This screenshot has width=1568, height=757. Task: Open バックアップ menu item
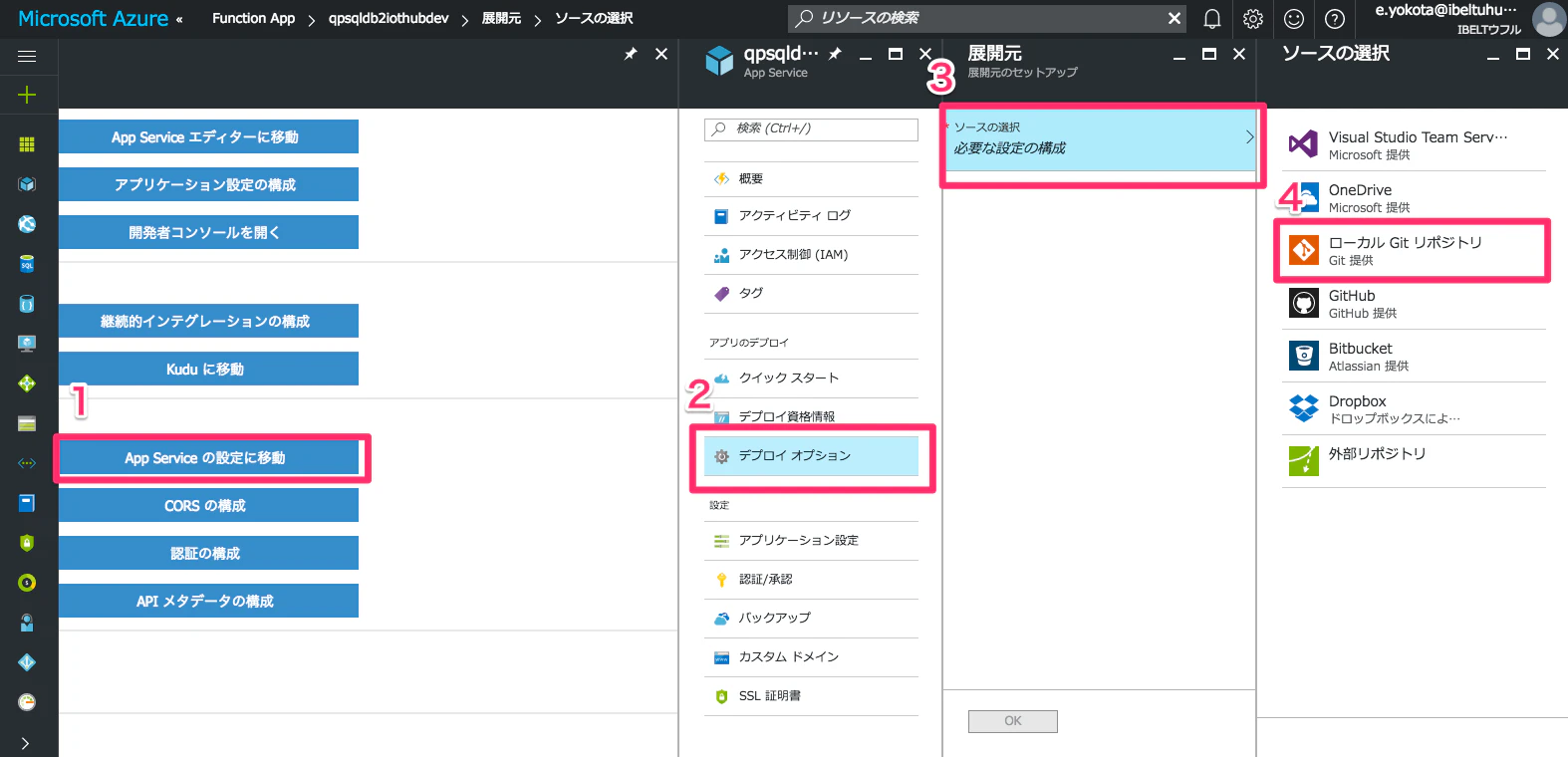[x=811, y=619]
